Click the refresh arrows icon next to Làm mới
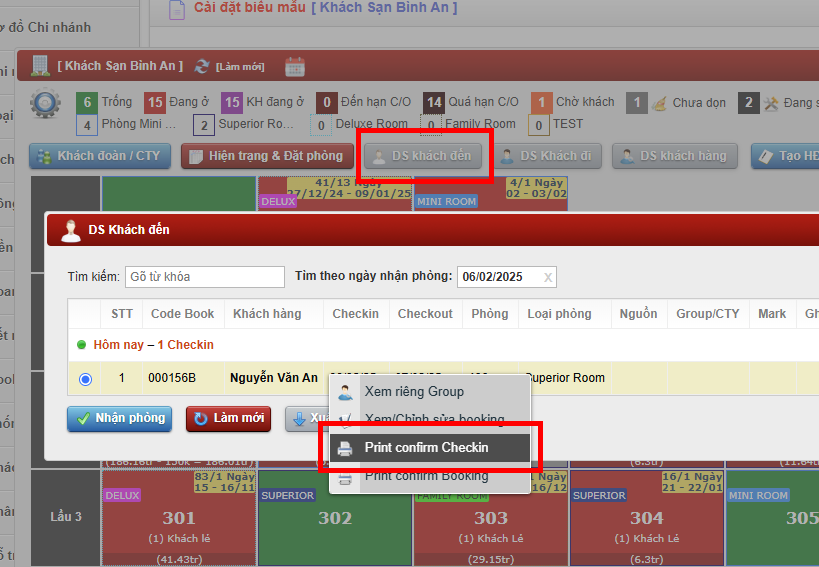Viewport: 819px width, 567px height. [x=202, y=66]
